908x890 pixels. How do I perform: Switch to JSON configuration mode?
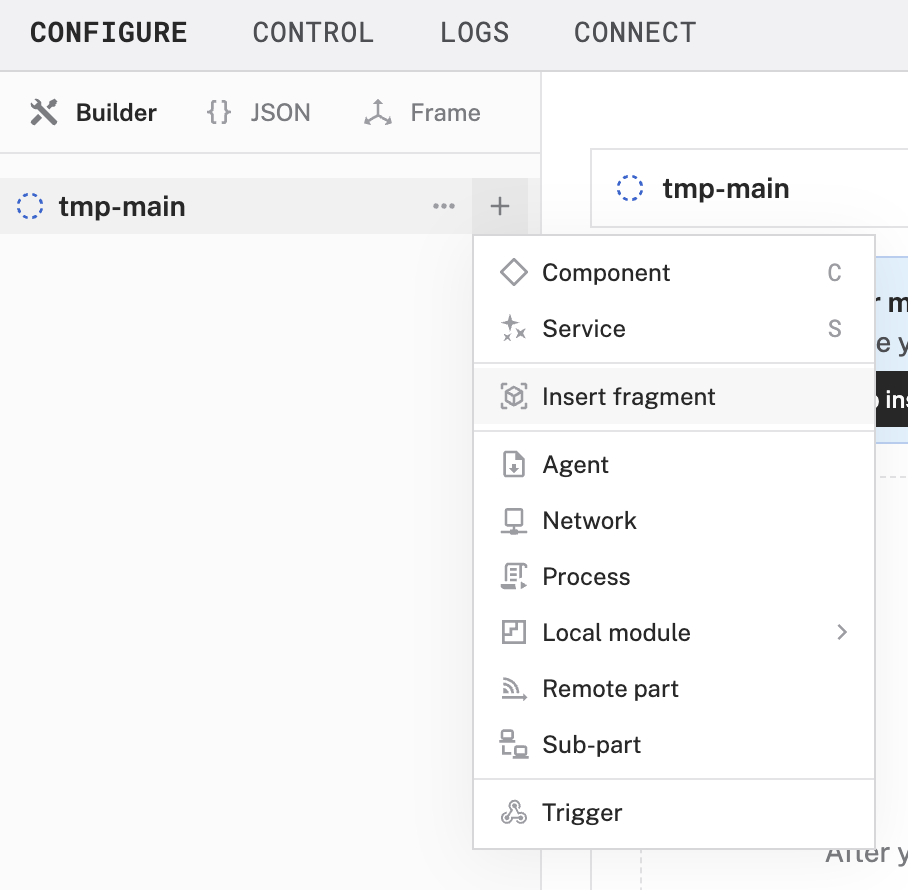coord(259,113)
